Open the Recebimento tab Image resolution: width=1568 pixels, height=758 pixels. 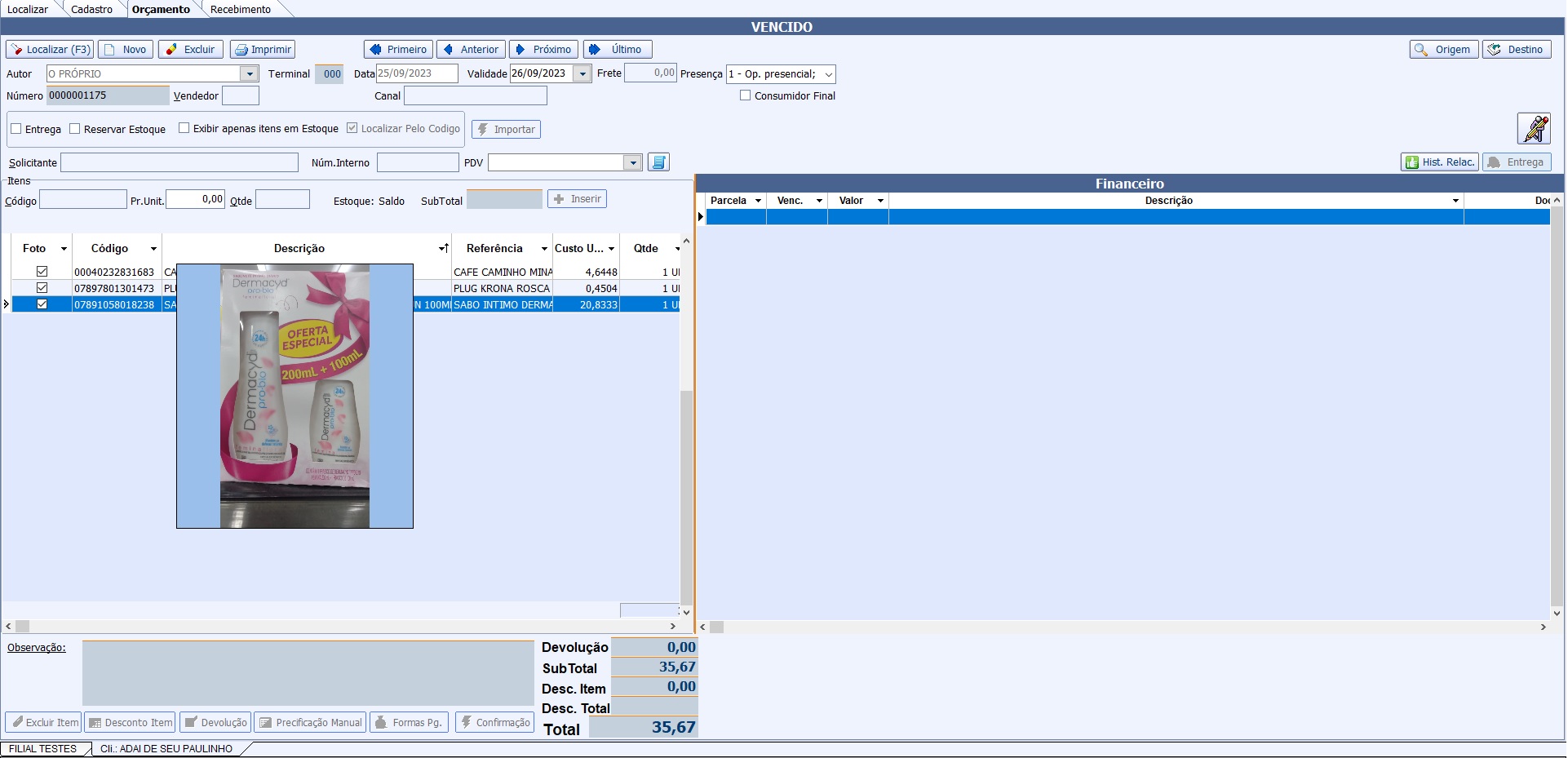pos(241,9)
